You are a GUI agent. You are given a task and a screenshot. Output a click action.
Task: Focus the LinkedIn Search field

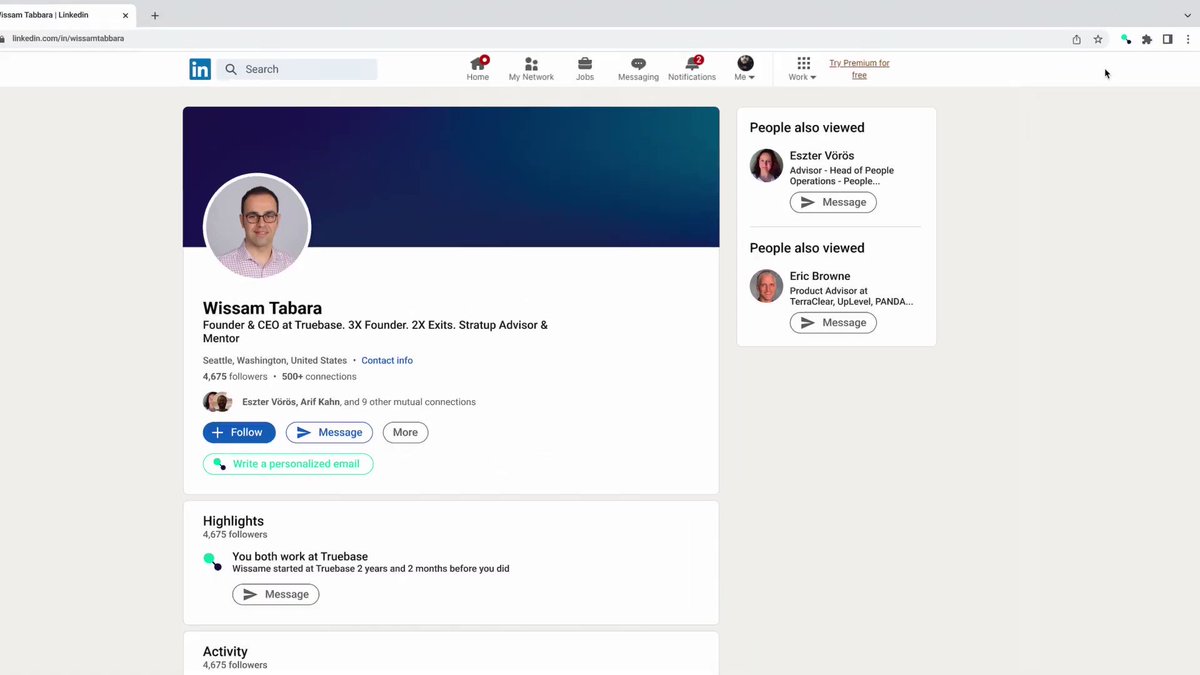(x=297, y=69)
